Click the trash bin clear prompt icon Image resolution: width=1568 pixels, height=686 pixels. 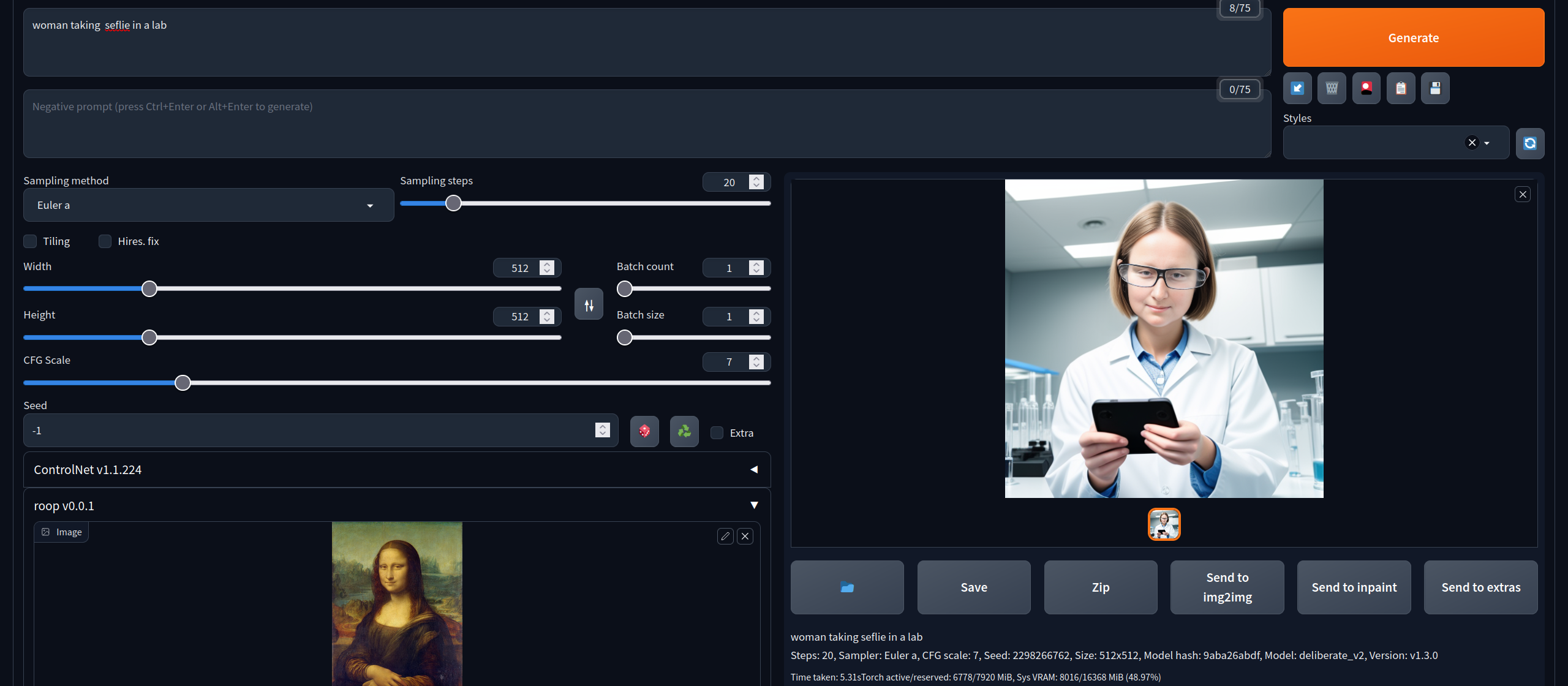pos(1332,88)
